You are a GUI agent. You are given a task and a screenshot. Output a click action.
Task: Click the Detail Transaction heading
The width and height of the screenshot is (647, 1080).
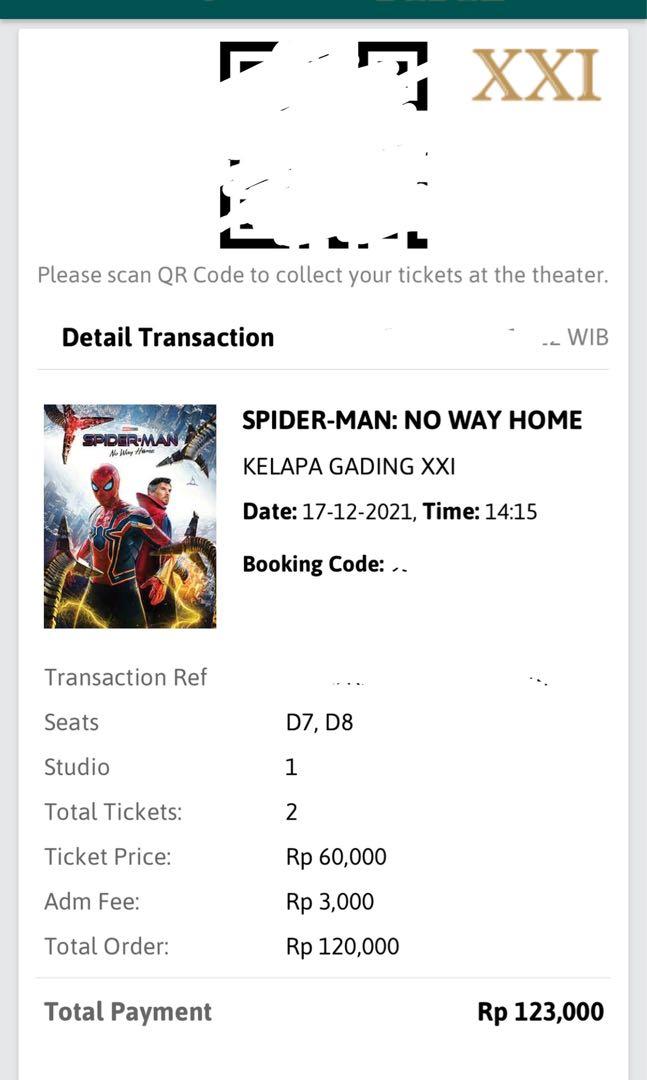pyautogui.click(x=168, y=338)
